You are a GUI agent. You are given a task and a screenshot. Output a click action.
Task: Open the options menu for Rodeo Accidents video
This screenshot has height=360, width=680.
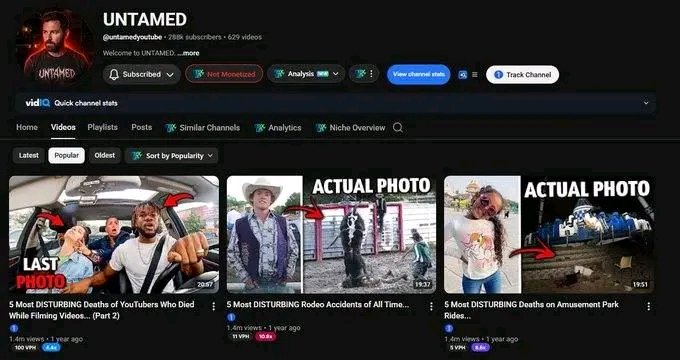431,307
